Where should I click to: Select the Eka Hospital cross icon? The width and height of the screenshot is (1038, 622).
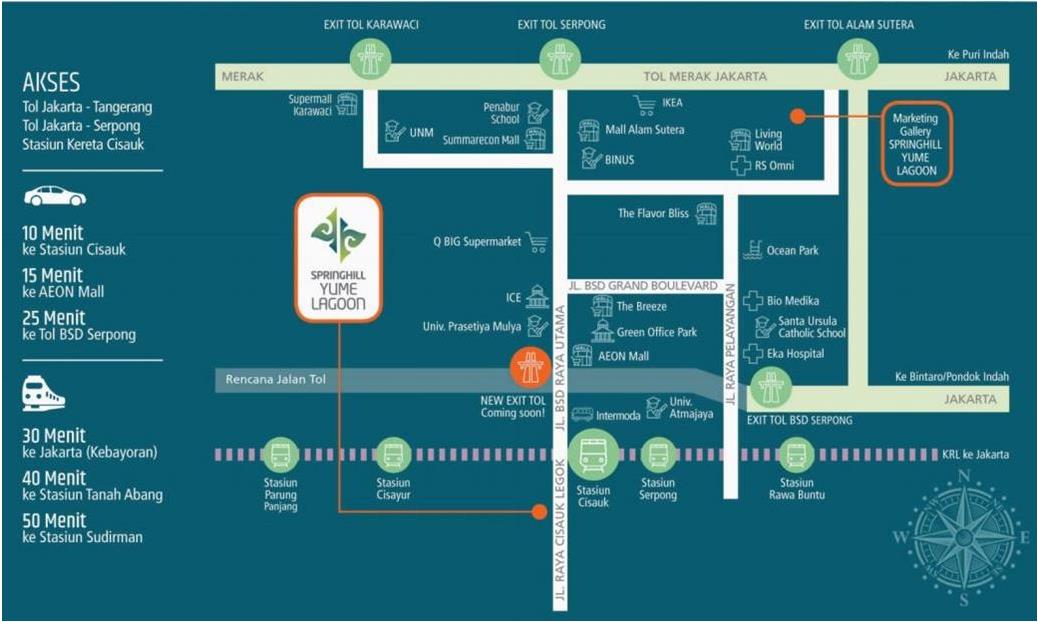(753, 354)
